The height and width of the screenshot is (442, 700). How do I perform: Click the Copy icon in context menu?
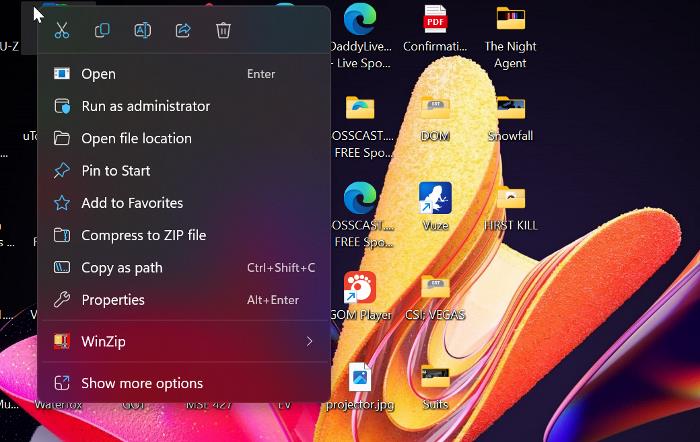click(x=102, y=31)
